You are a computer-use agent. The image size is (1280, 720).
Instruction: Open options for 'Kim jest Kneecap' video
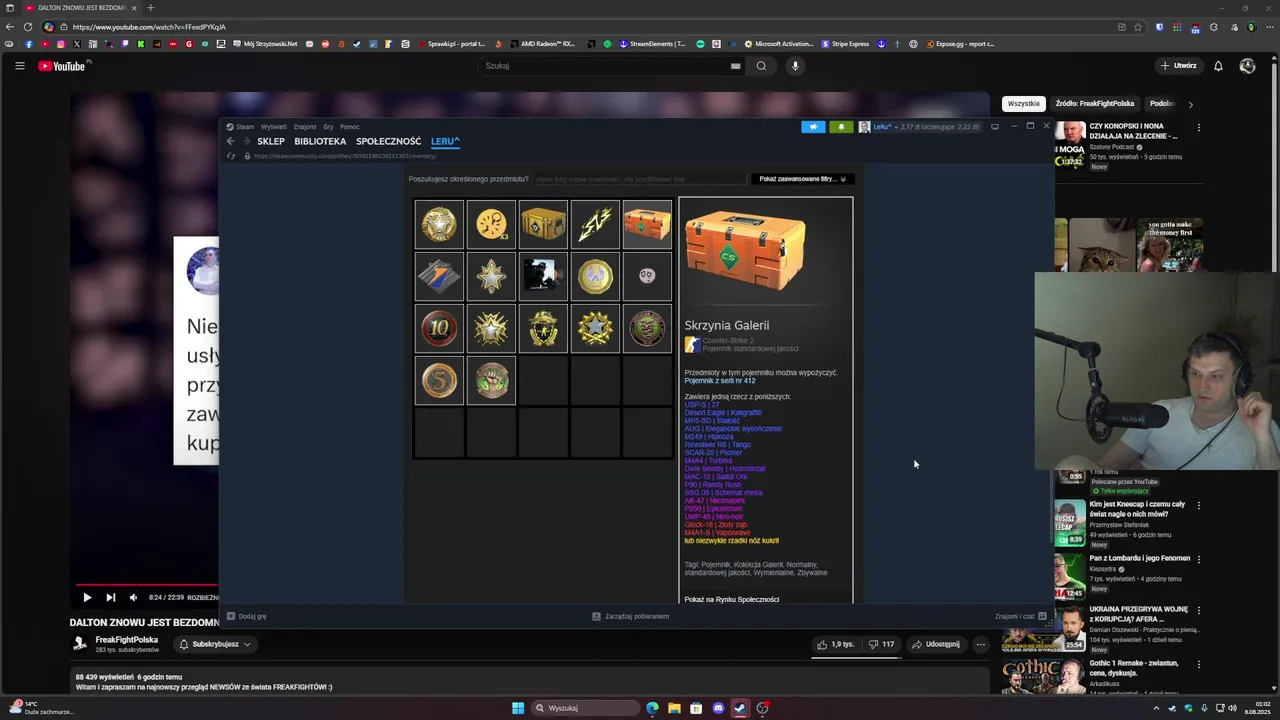[1198, 505]
